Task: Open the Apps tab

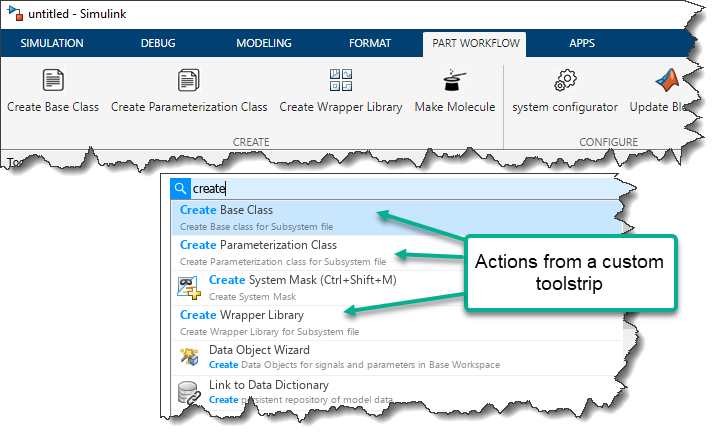Action: coord(581,43)
